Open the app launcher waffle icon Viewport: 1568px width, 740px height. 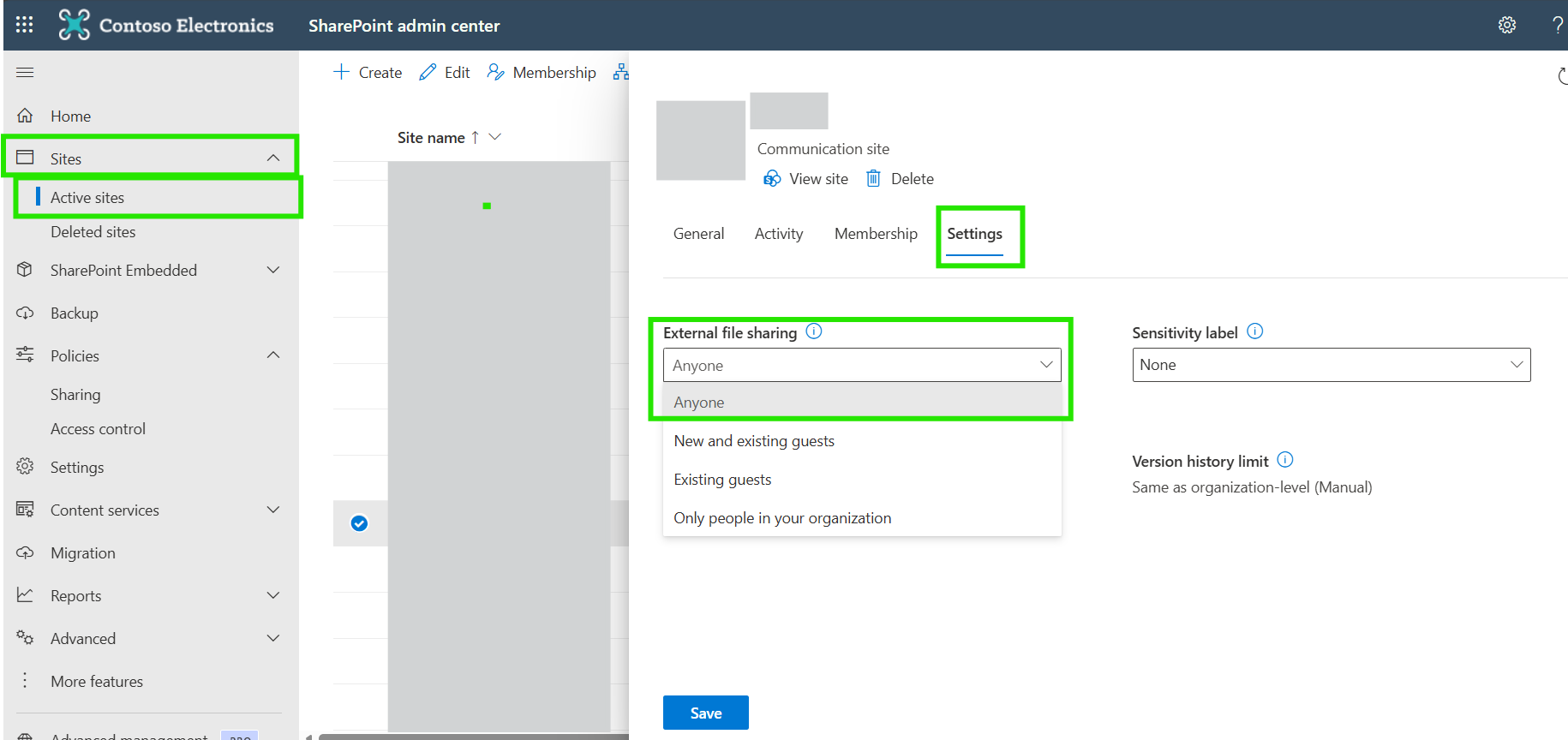tap(25, 25)
